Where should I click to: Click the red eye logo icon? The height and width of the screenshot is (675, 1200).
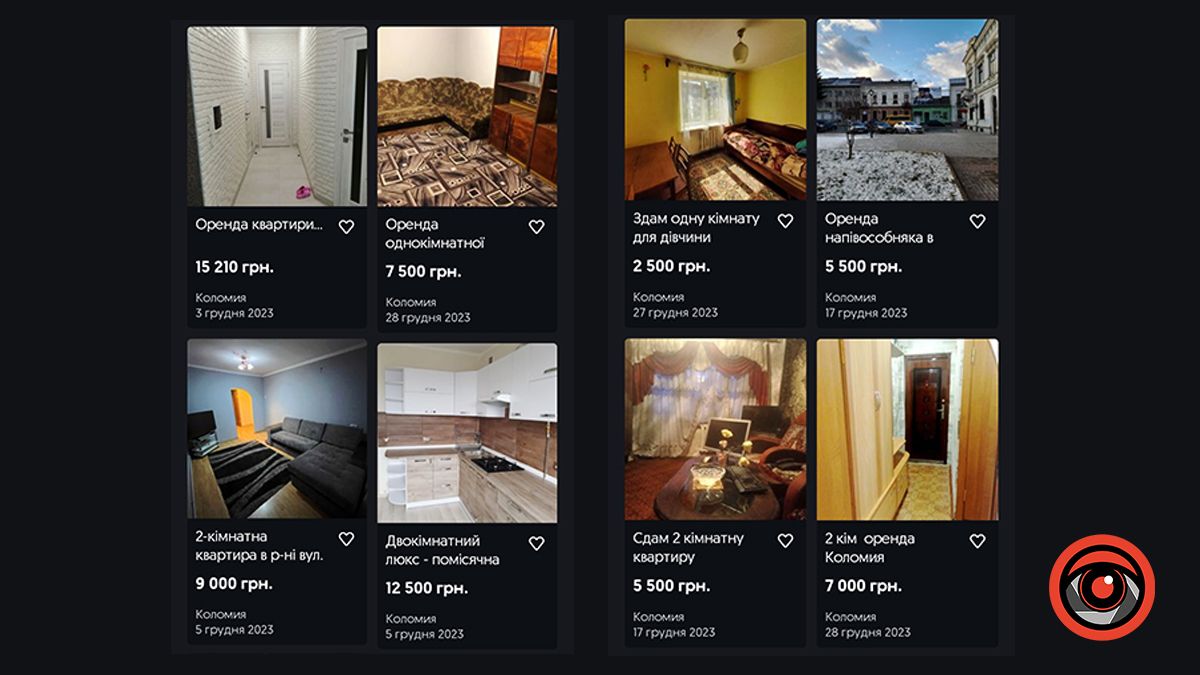(x=1102, y=587)
